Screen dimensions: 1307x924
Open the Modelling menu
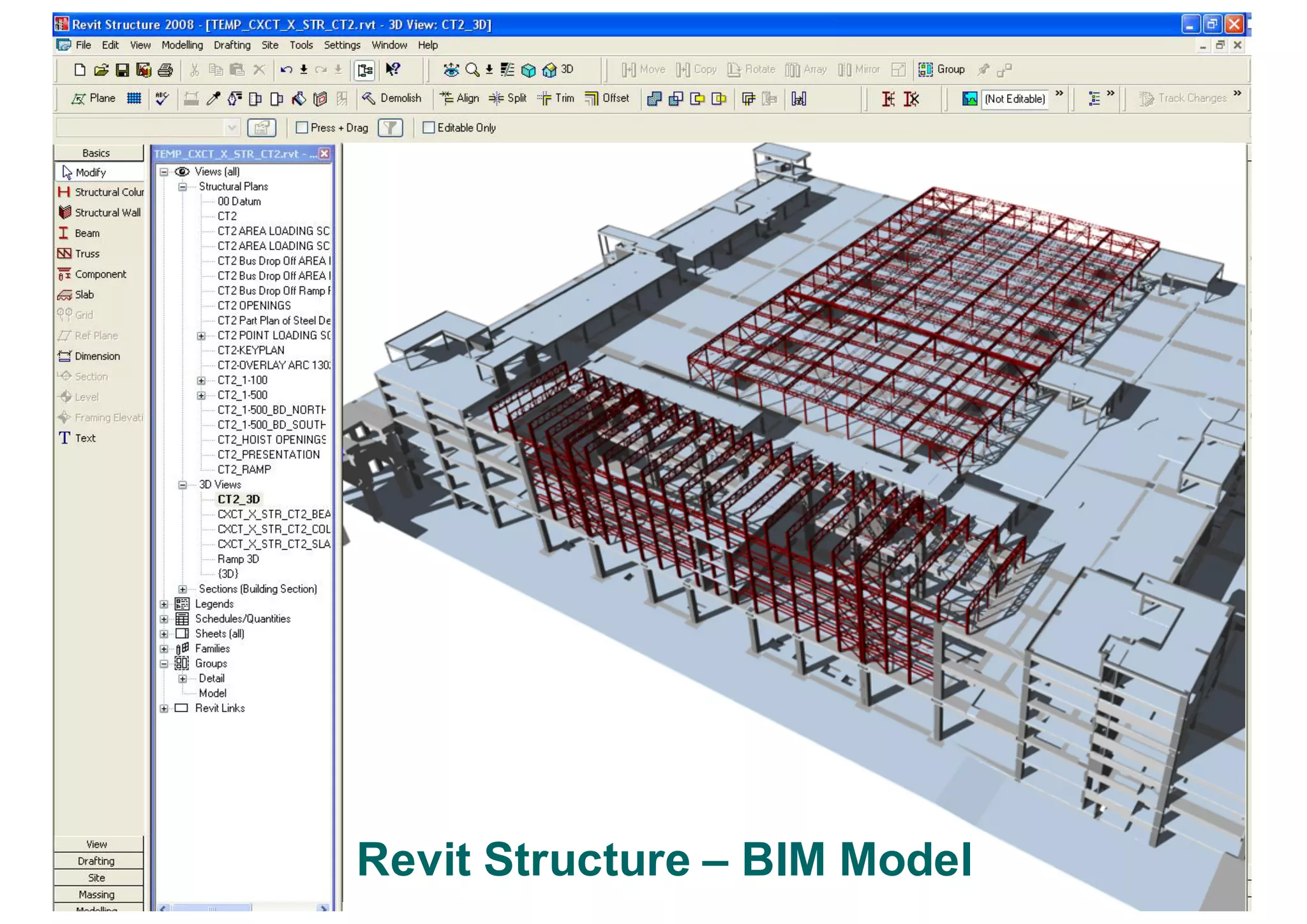[182, 45]
